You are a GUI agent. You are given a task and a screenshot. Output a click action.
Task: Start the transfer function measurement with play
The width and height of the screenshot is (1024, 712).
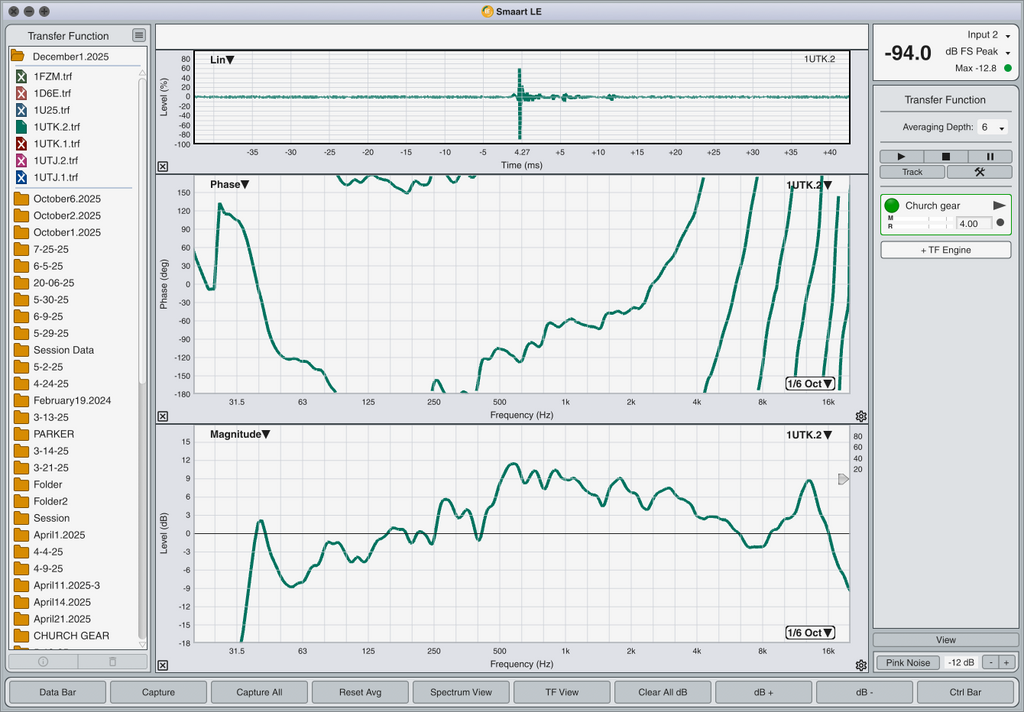tap(902, 157)
